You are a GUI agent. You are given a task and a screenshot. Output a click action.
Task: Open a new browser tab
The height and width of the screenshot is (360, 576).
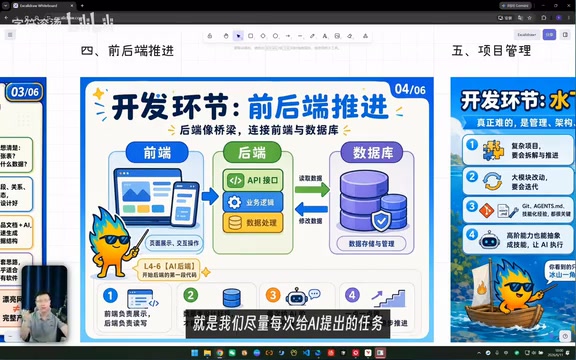(82, 6)
